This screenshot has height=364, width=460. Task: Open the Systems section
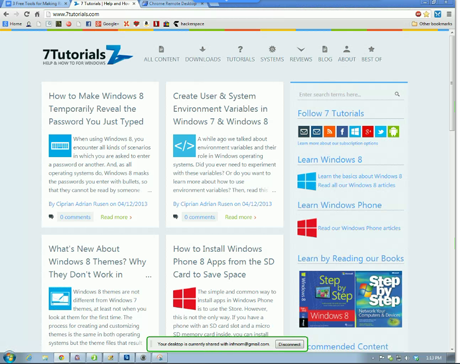[x=272, y=54]
